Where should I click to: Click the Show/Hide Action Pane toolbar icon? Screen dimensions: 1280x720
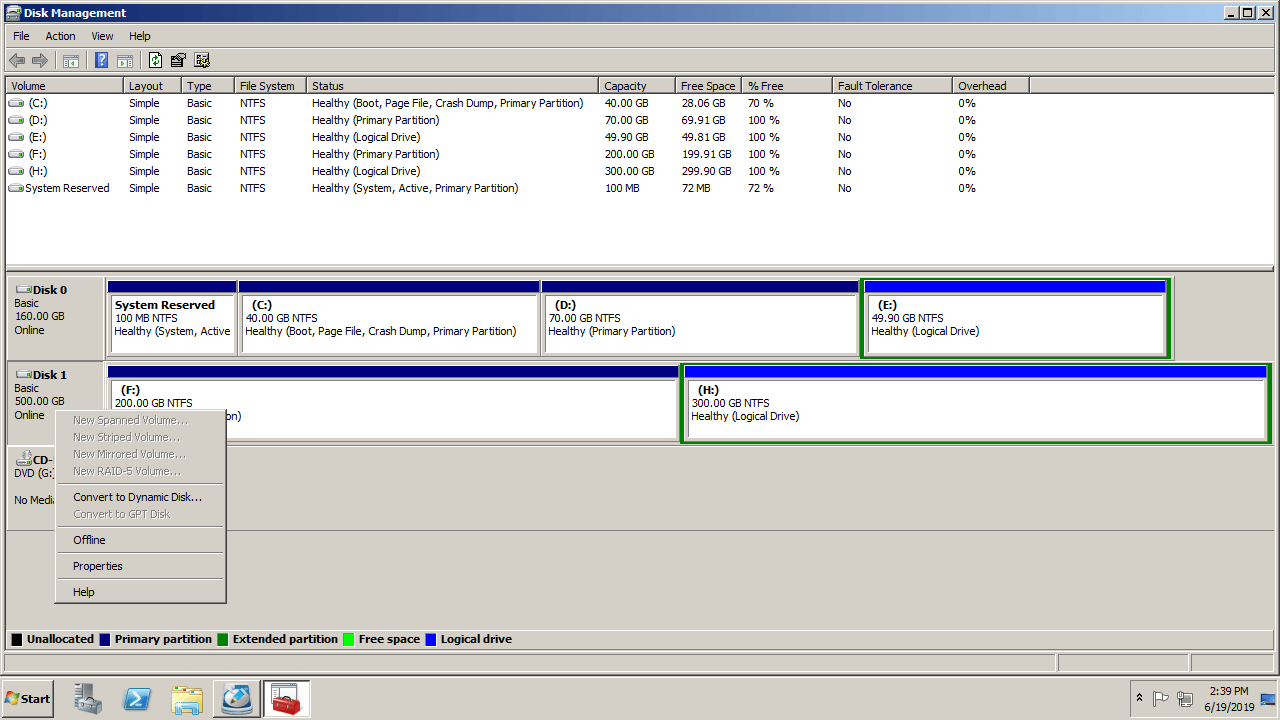coord(125,60)
